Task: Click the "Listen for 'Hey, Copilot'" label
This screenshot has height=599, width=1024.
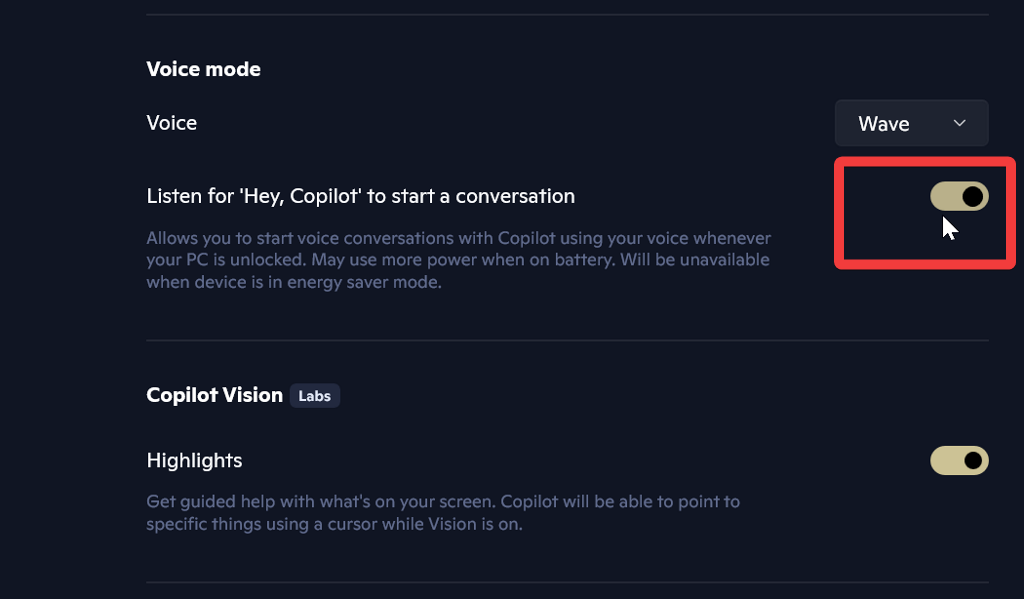Action: [360, 196]
